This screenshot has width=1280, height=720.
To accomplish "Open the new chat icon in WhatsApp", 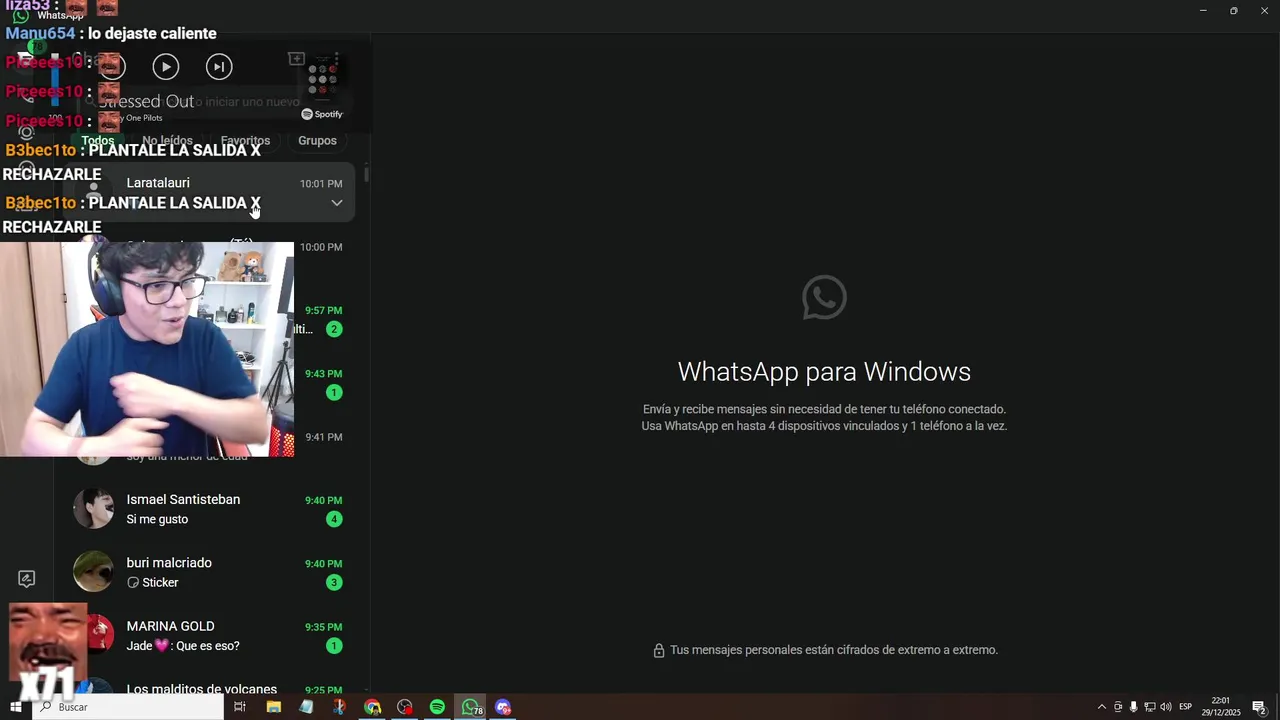I will tap(296, 59).
